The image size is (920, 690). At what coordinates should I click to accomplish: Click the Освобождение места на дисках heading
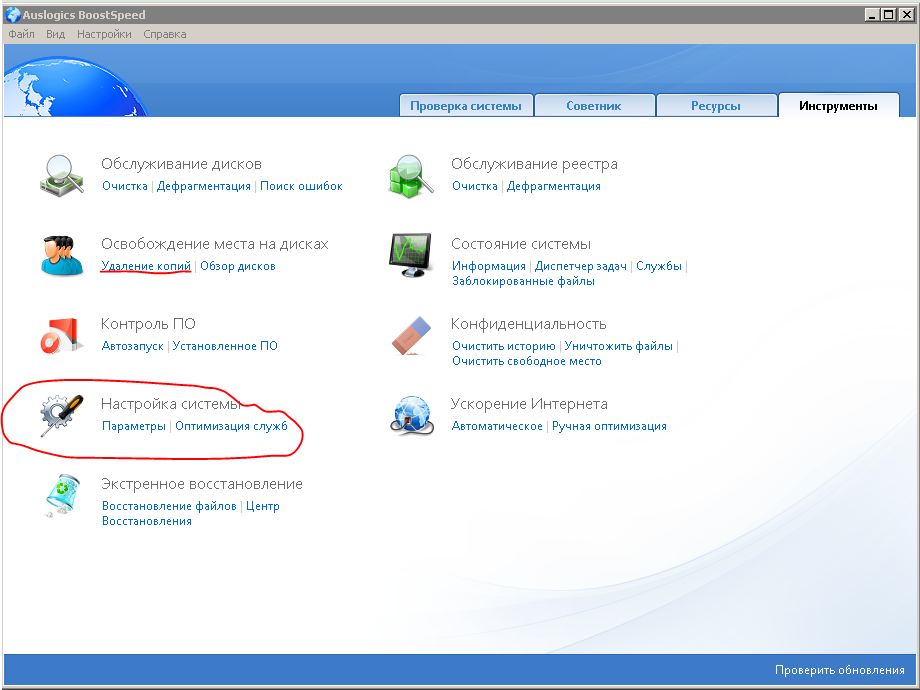click(x=215, y=244)
